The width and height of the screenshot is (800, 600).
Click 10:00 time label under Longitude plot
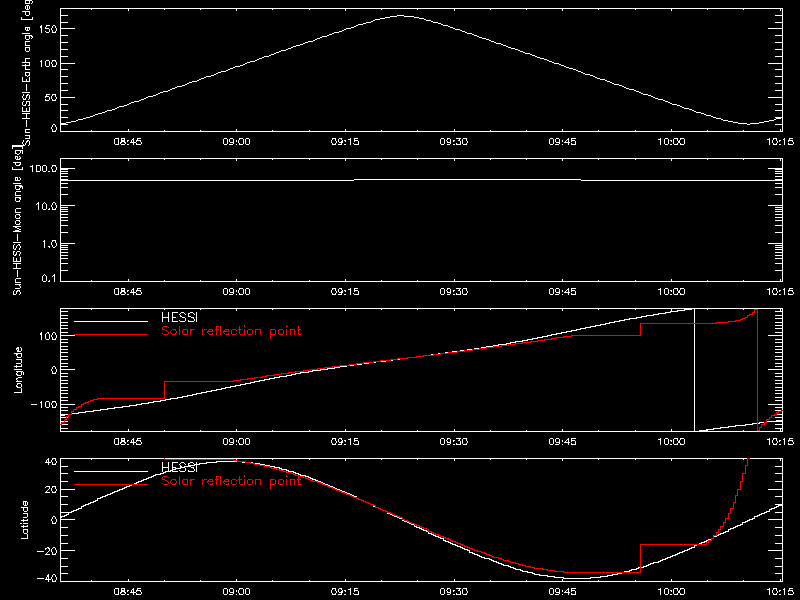click(671, 441)
